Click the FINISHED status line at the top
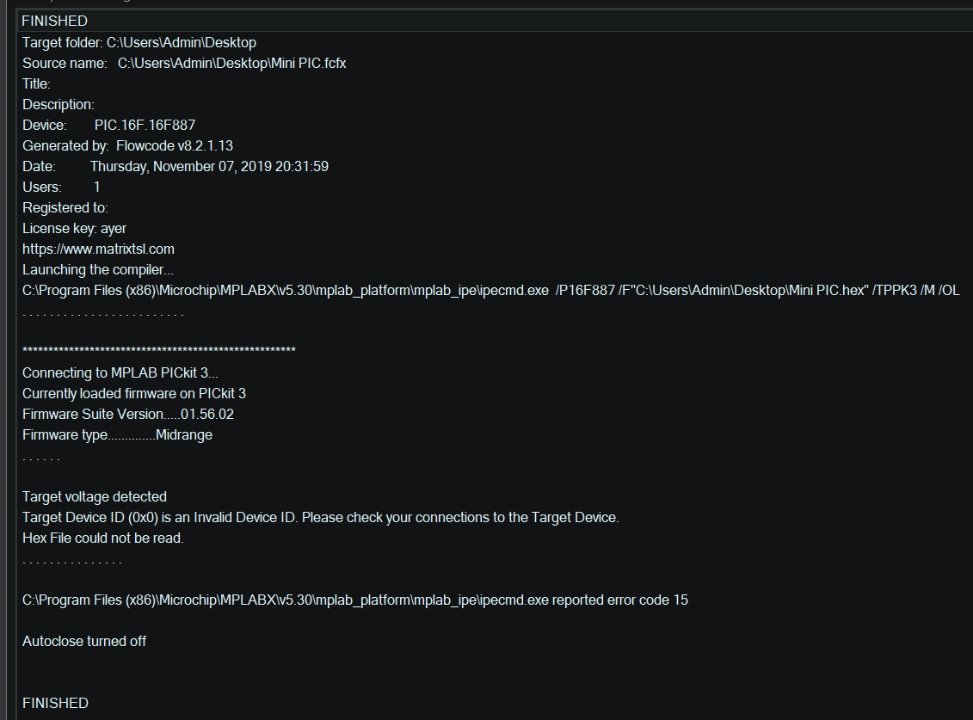 [x=55, y=20]
